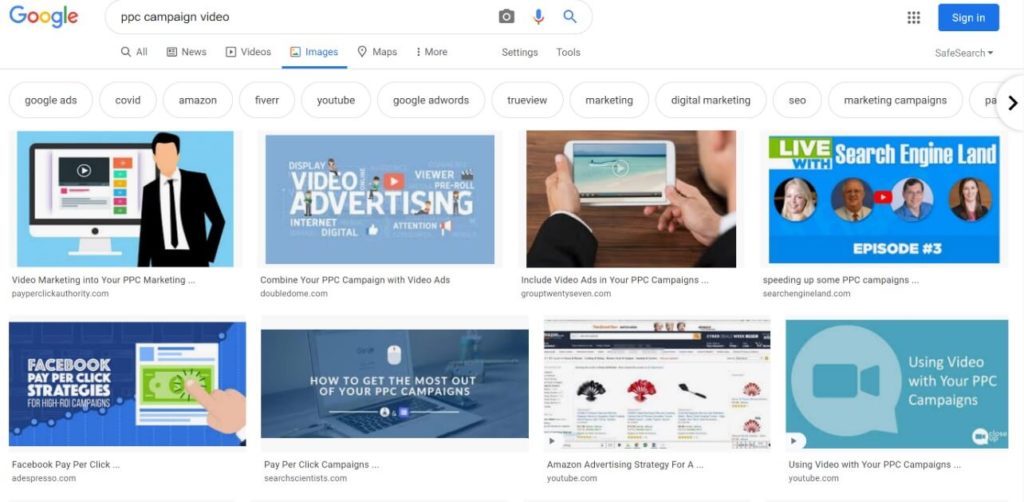Open search by image camera icon
The width and height of the screenshot is (1024, 502).
pyautogui.click(x=506, y=17)
